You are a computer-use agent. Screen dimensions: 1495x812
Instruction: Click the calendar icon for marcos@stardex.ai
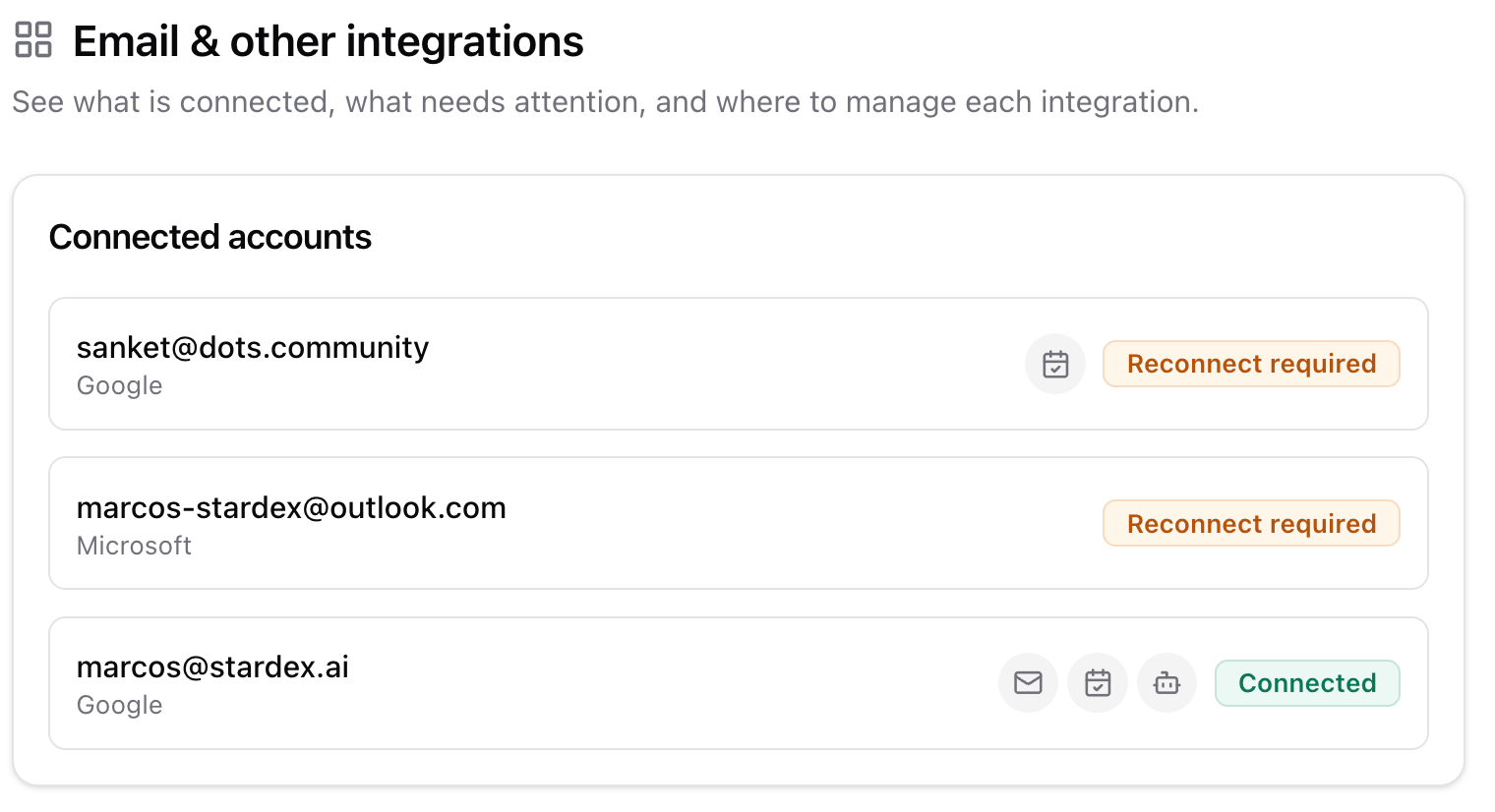(1098, 683)
